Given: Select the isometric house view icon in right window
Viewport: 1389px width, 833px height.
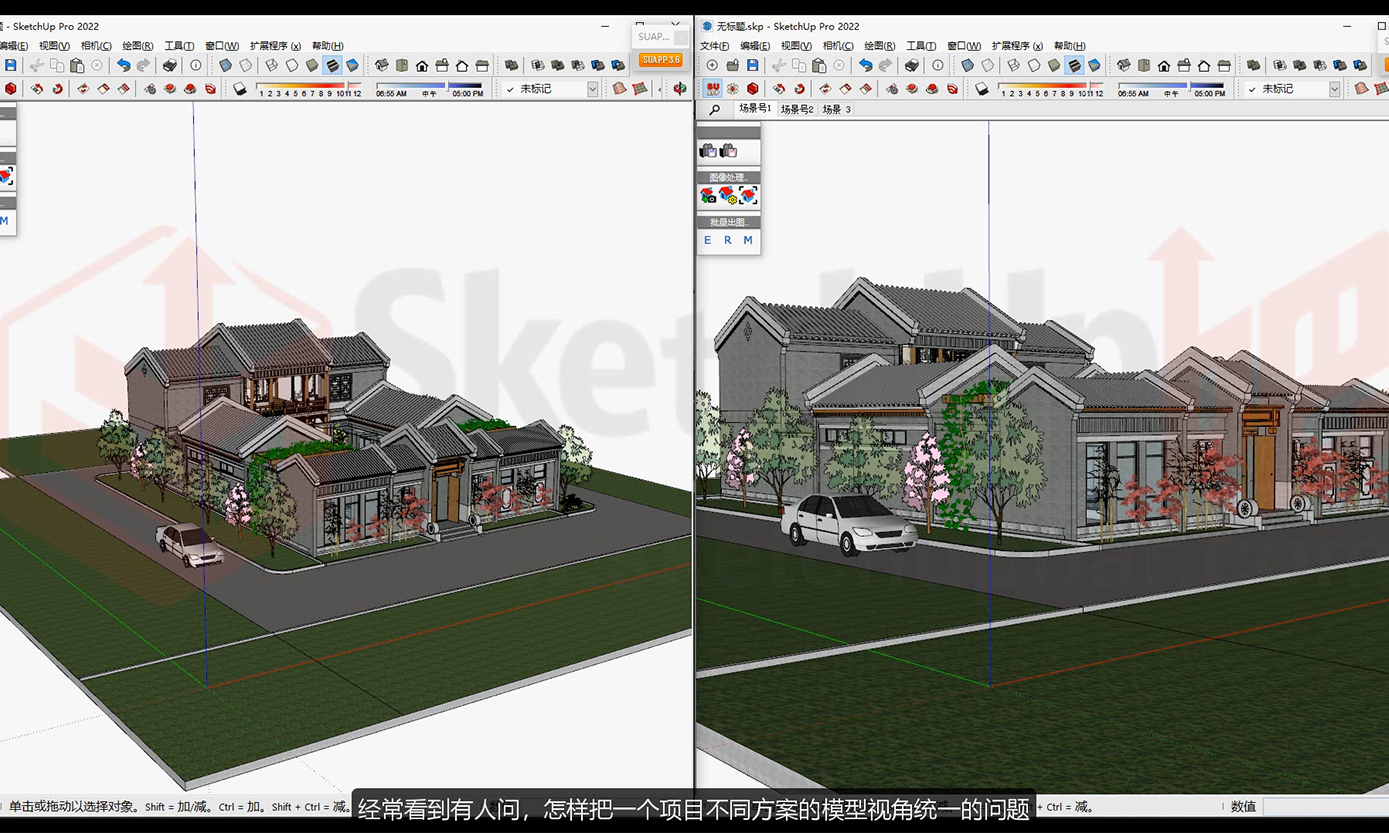Looking at the screenshot, I should pyautogui.click(x=1124, y=66).
